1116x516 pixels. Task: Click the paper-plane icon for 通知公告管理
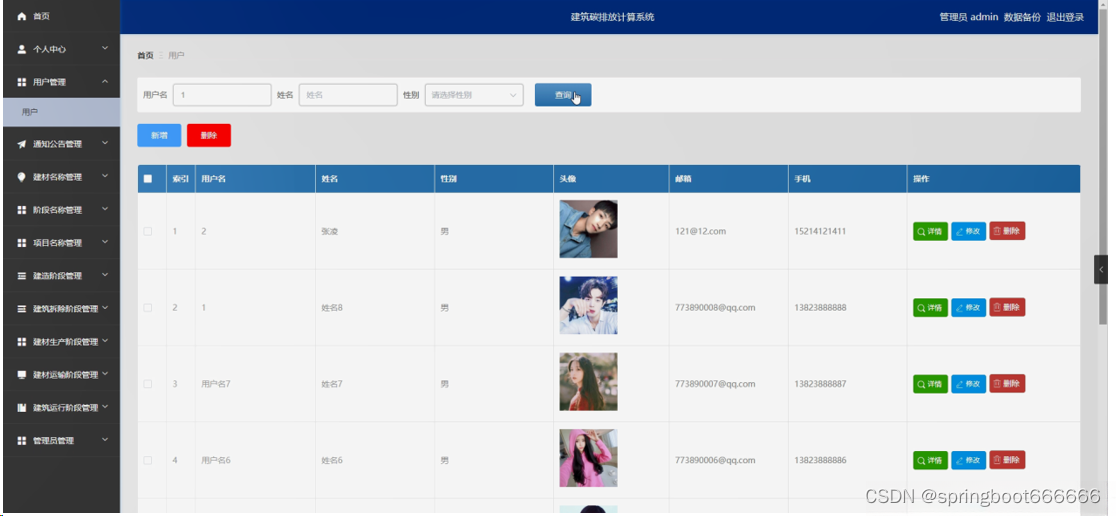(21, 144)
